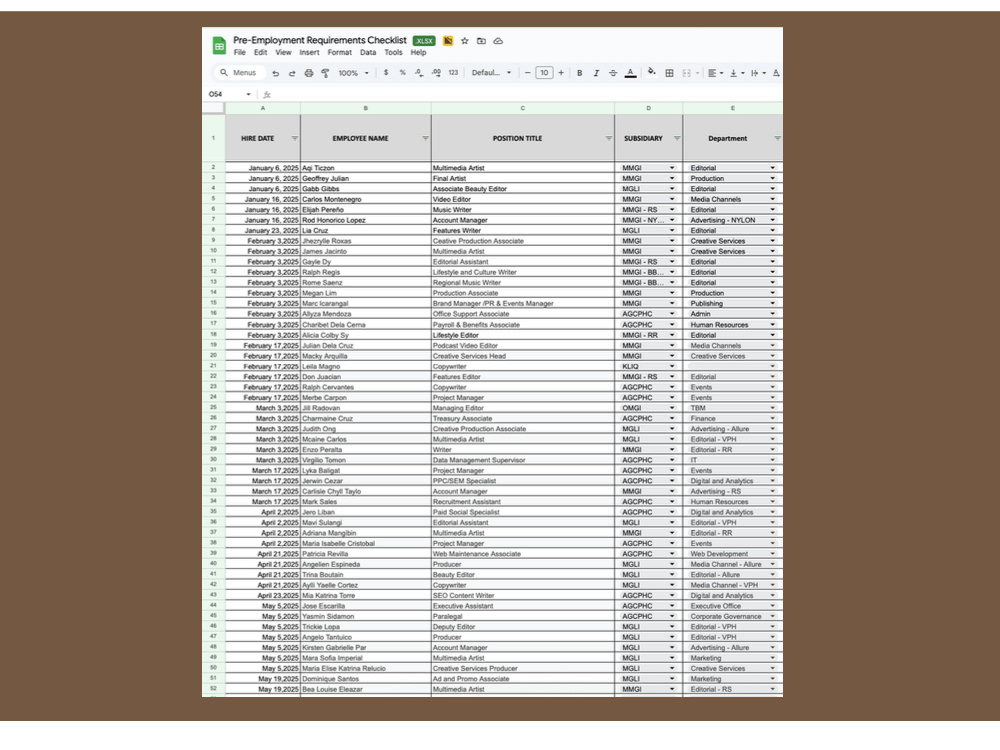Star this document icon
This screenshot has width=1000, height=750.
(x=465, y=41)
